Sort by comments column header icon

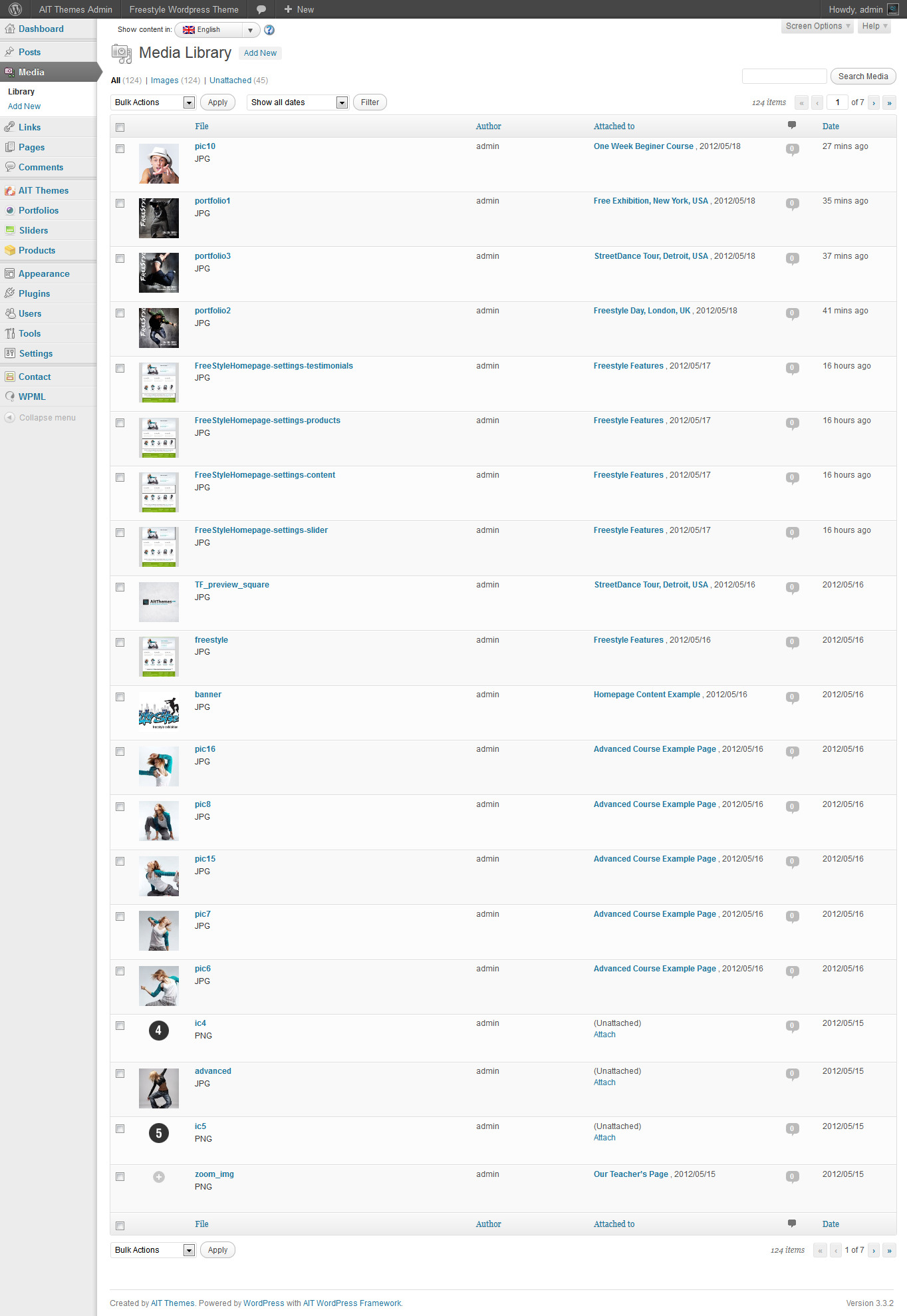(792, 125)
